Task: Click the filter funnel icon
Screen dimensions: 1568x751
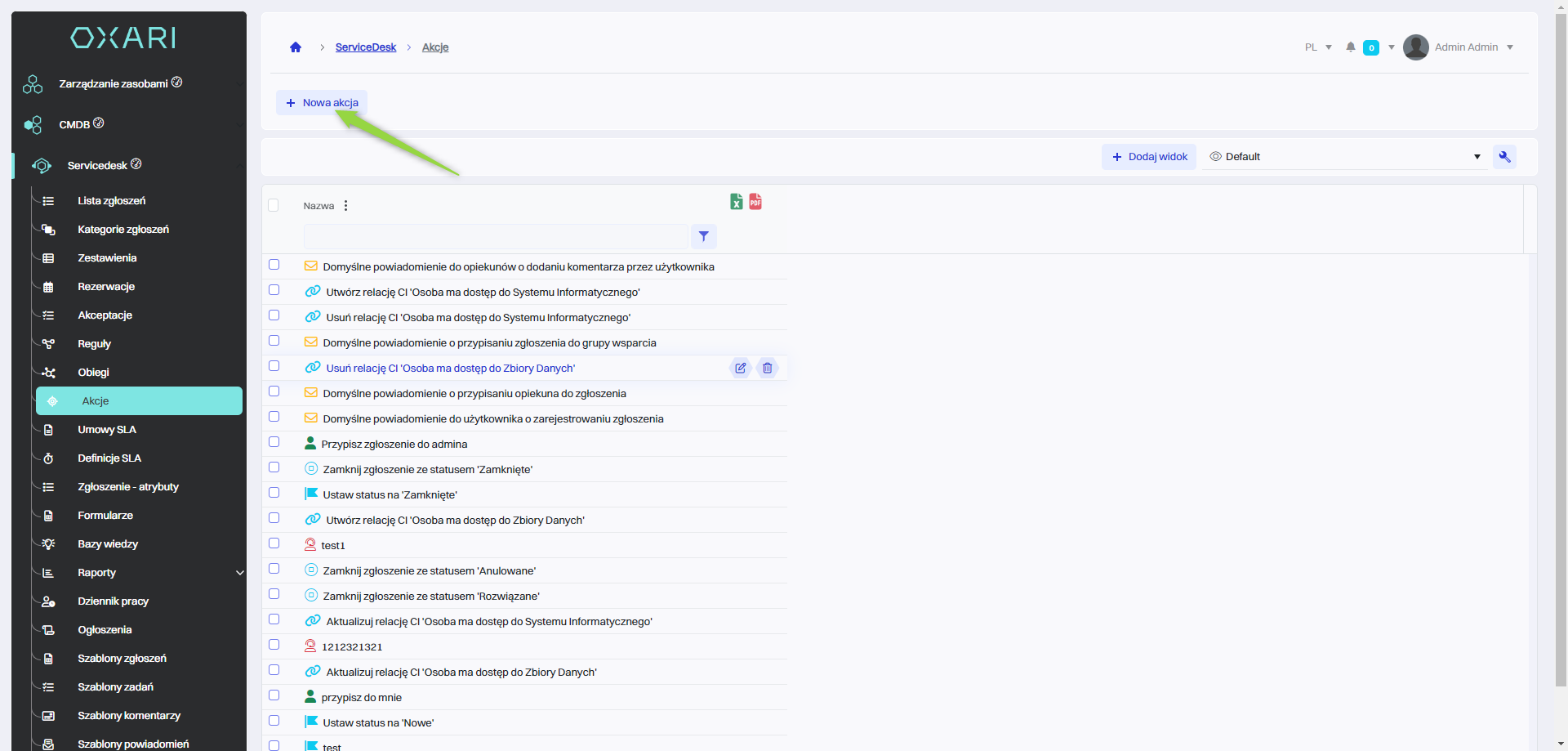Action: click(703, 237)
